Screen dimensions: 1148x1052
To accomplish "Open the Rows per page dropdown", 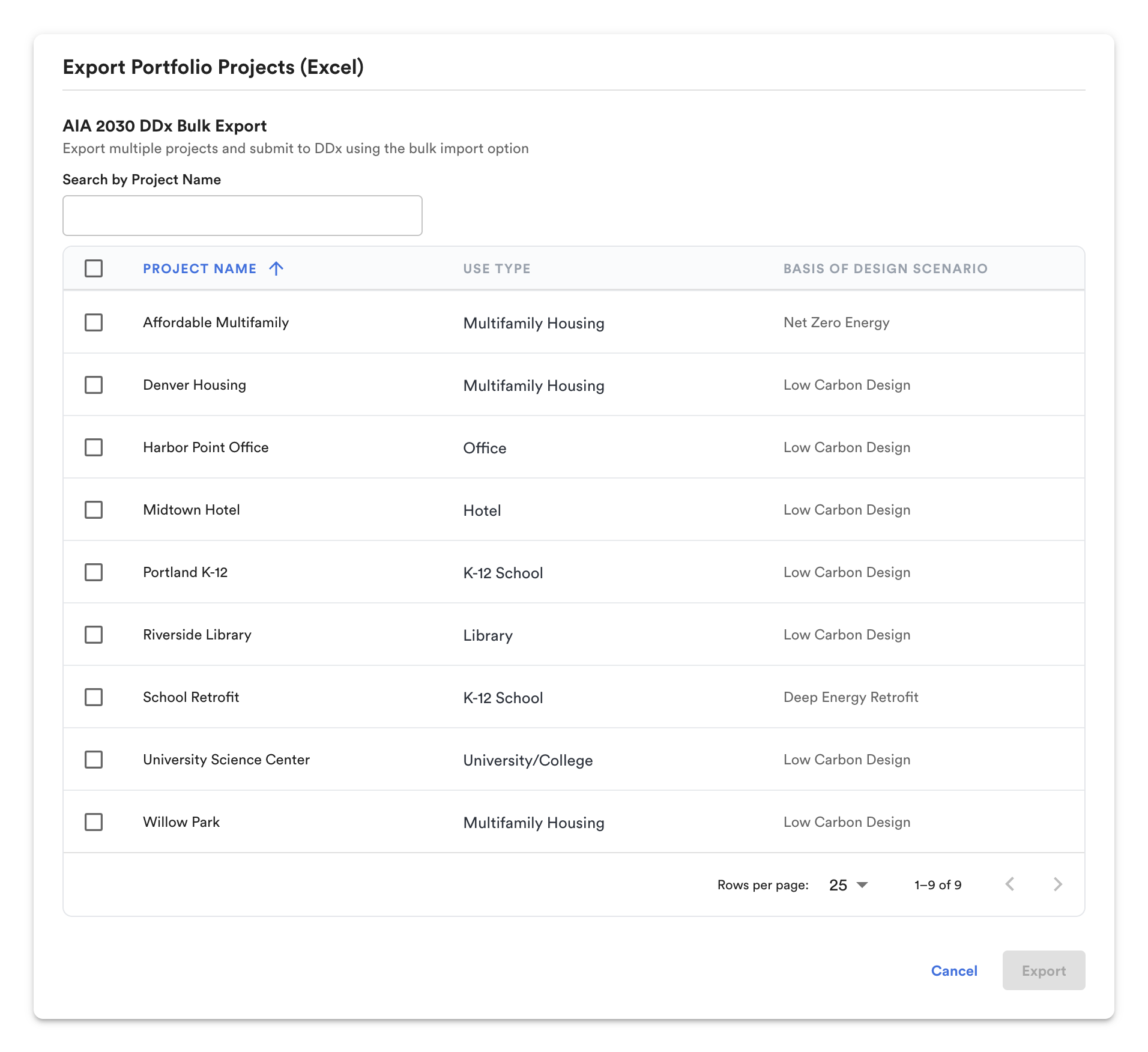I will (x=848, y=885).
